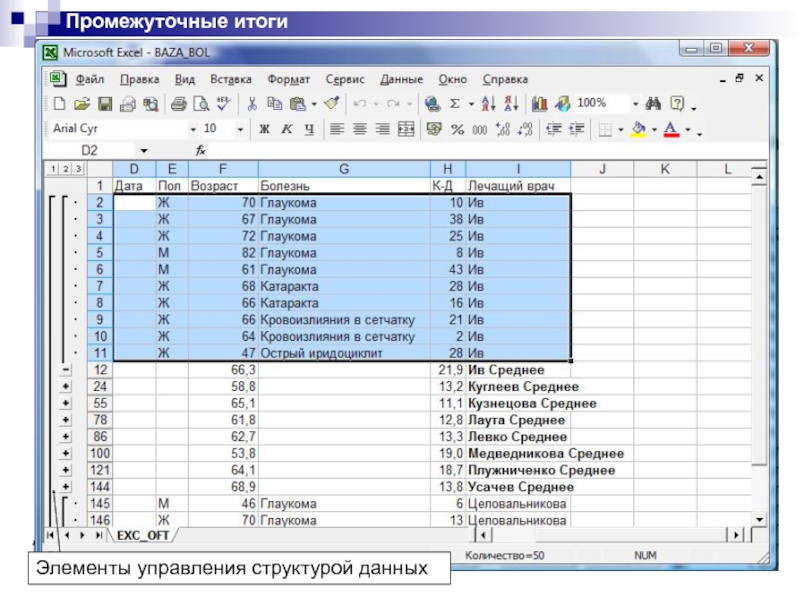Click the Cut scissors icon

[252, 103]
